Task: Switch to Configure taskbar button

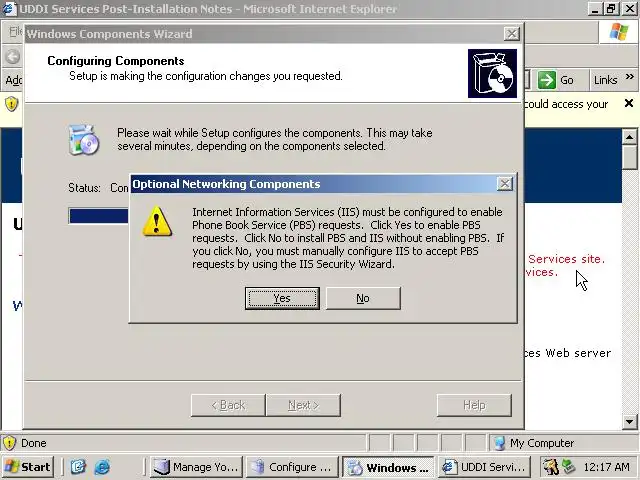Action: pos(292,467)
